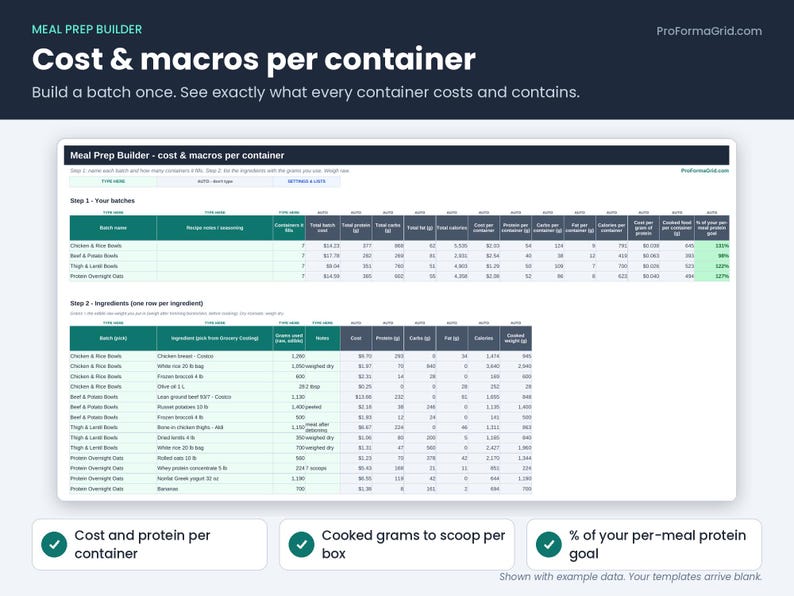794x596 pixels.
Task: Click the checkmark icon beside 'Cooked grams to scoop per box'
Action: coord(301,544)
